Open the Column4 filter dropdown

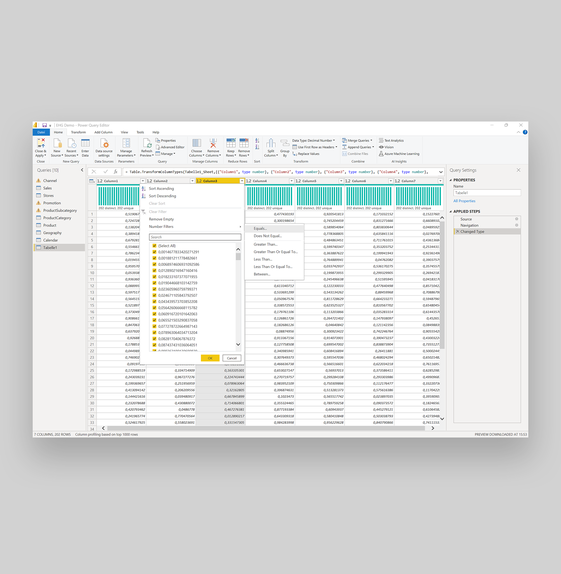tap(291, 181)
